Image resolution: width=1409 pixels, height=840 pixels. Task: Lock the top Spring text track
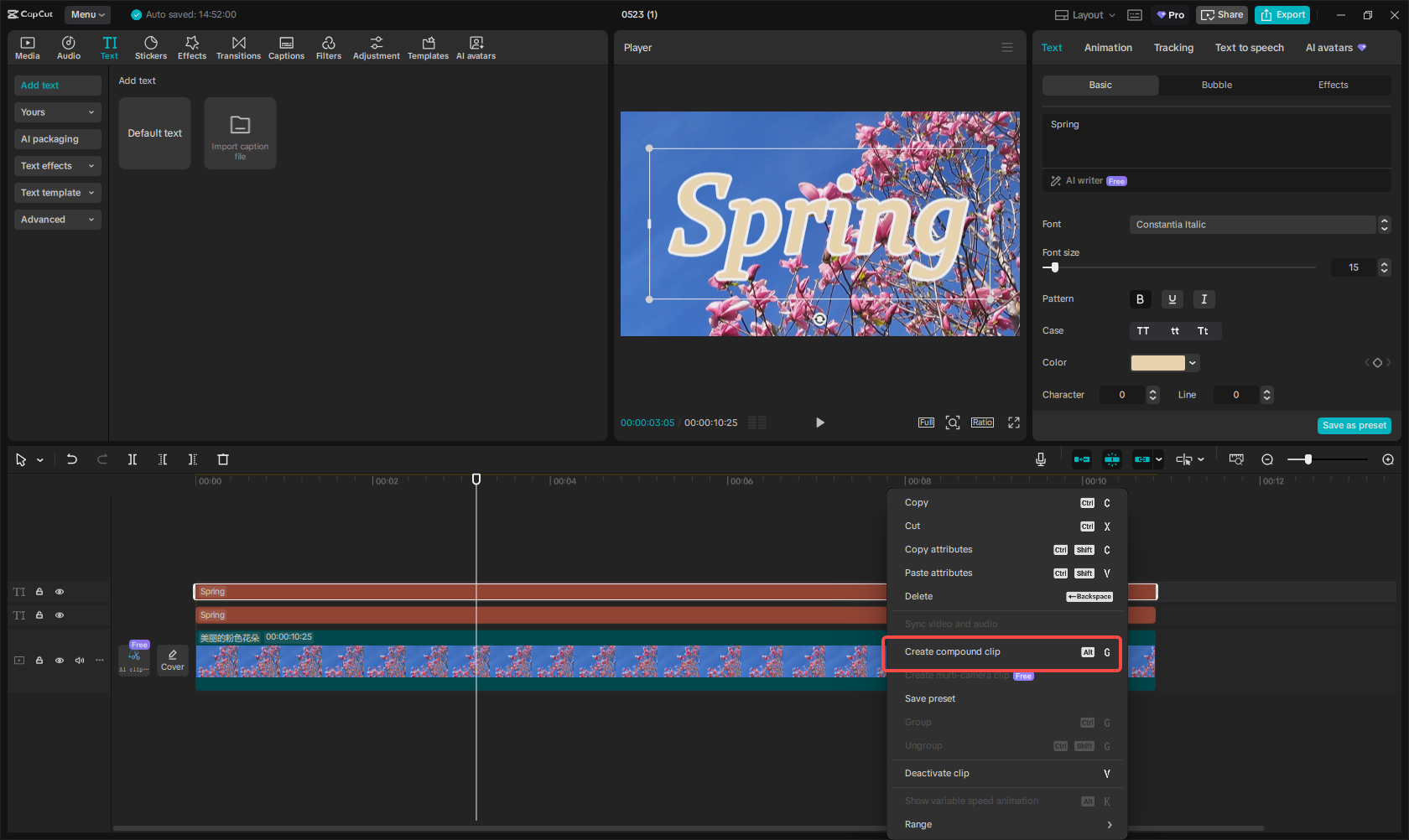pyautogui.click(x=39, y=592)
